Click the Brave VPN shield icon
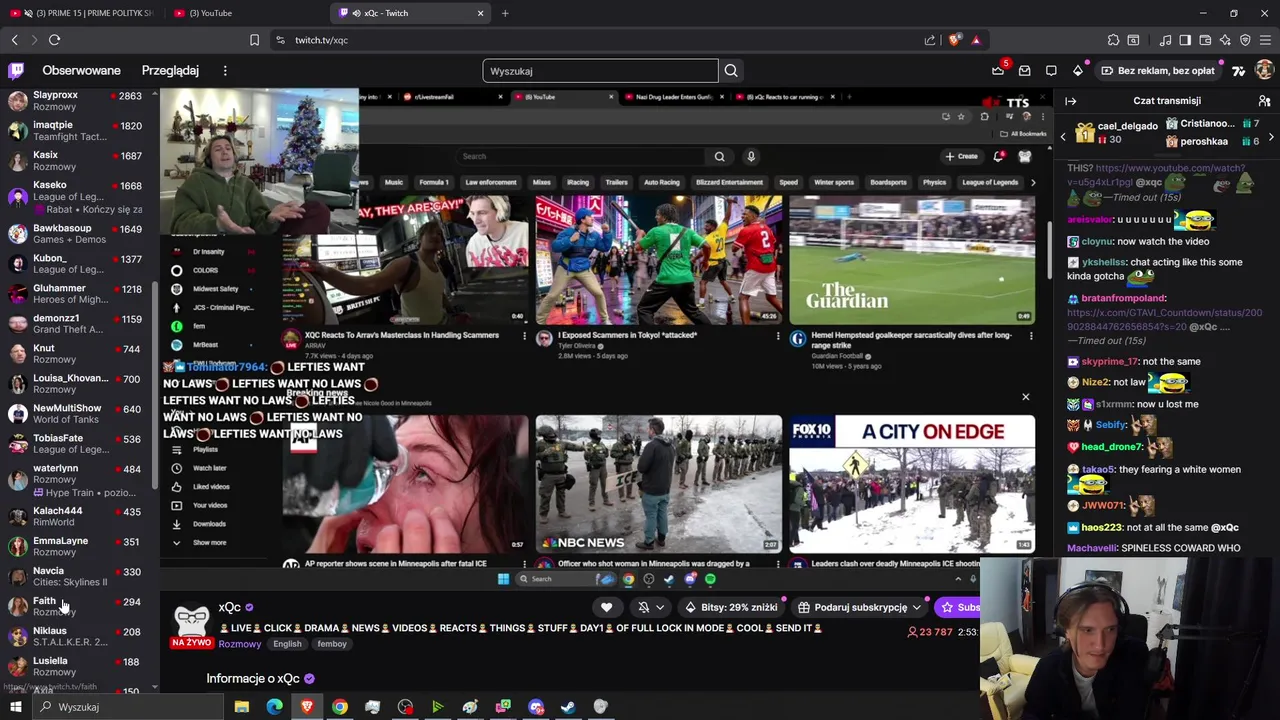This screenshot has height=720, width=1280. click(1245, 40)
